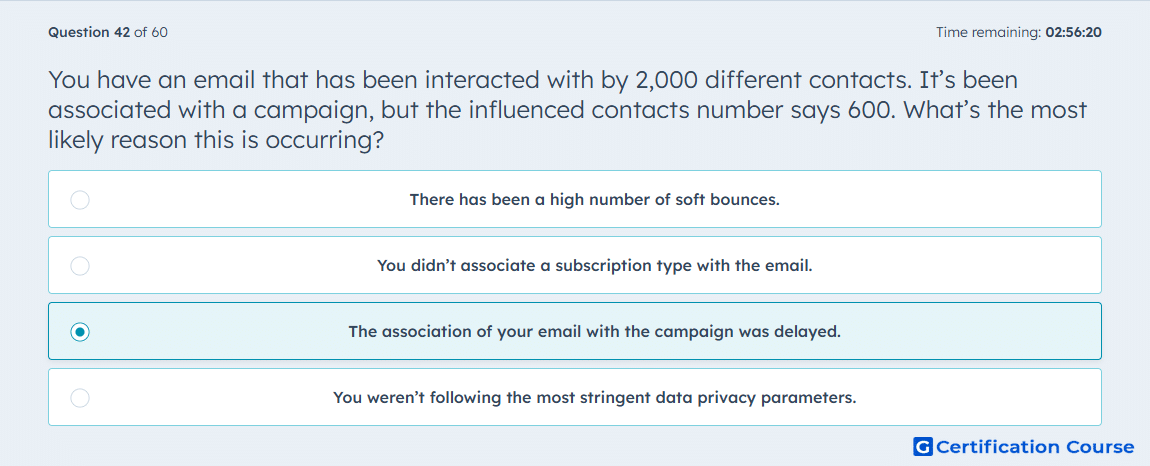Viewport: 1150px width, 466px height.
Task: Pick answer text 'You weren't following the most stringent'
Action: pos(594,398)
